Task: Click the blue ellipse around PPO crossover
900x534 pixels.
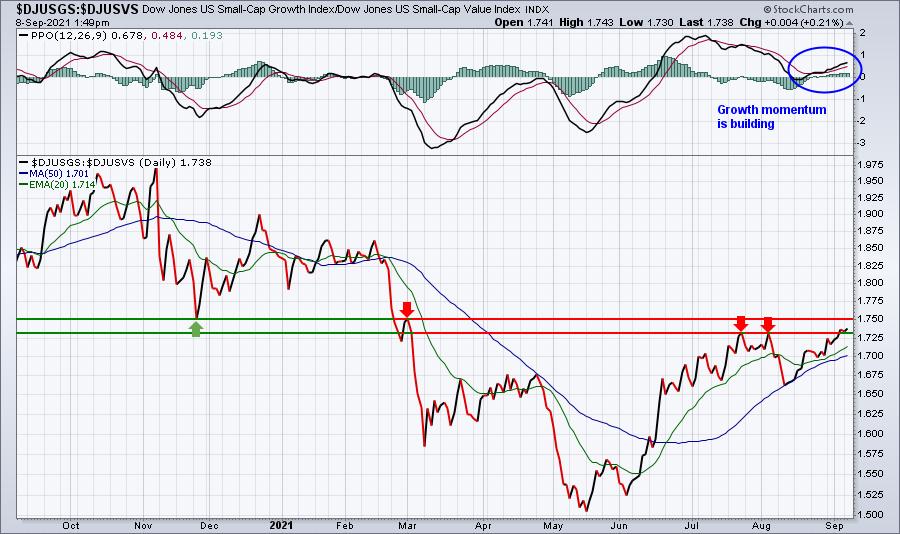Action: point(825,69)
